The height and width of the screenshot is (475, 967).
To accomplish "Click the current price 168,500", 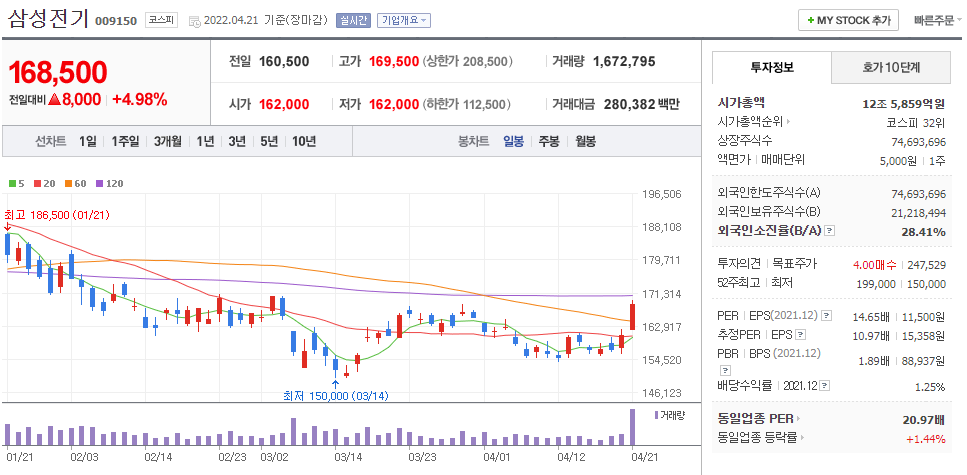I will (57, 72).
